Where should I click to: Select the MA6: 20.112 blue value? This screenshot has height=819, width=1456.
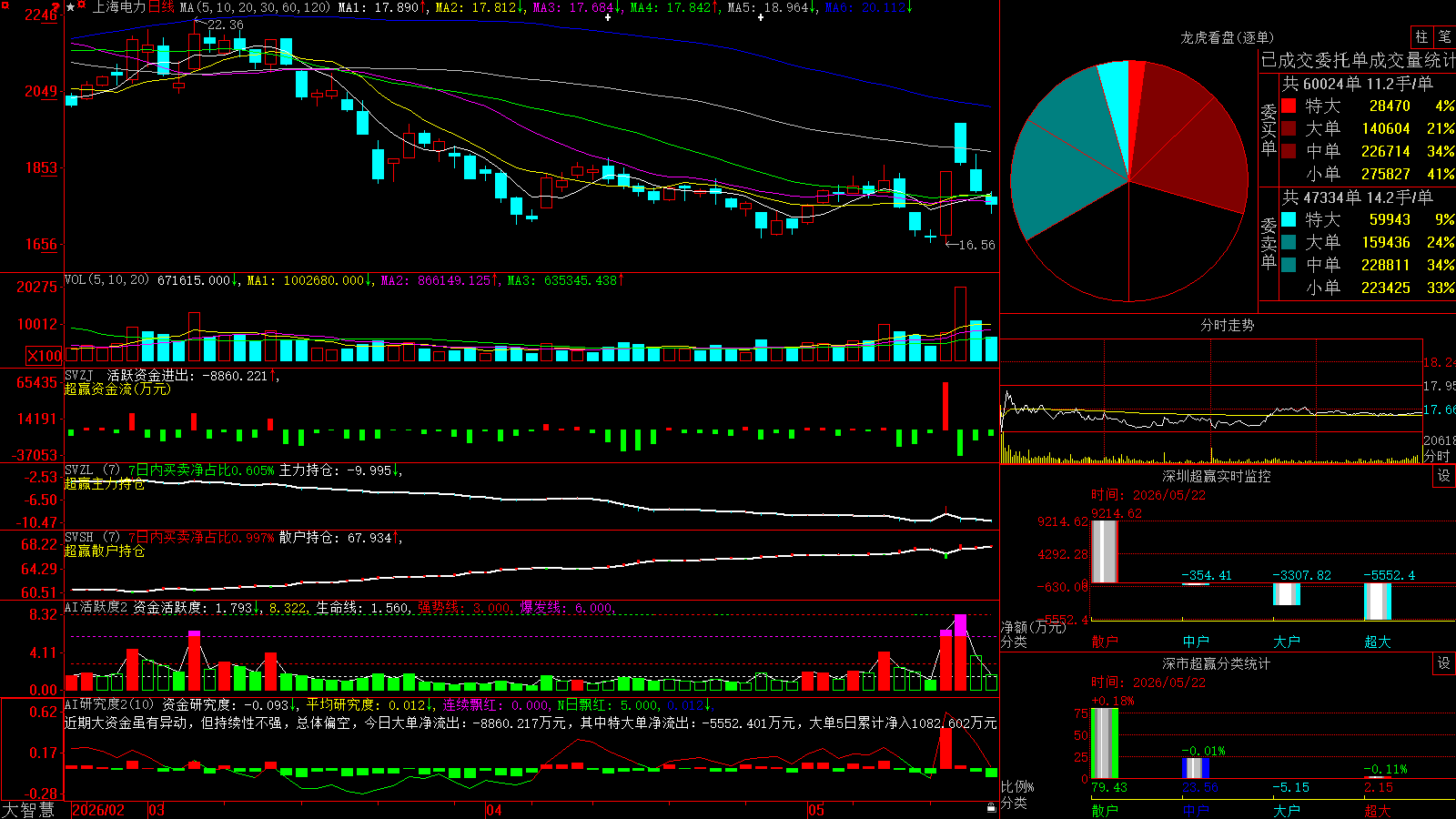point(869,7)
